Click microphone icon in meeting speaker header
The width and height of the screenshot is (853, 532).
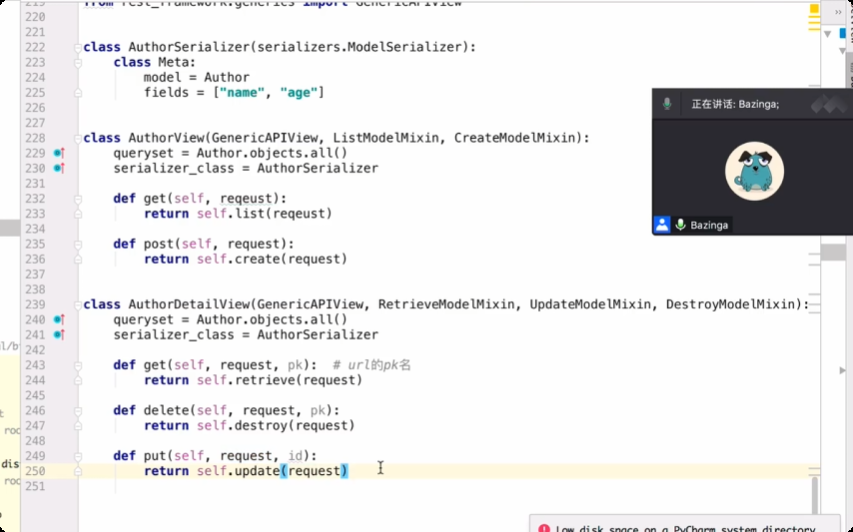667,104
